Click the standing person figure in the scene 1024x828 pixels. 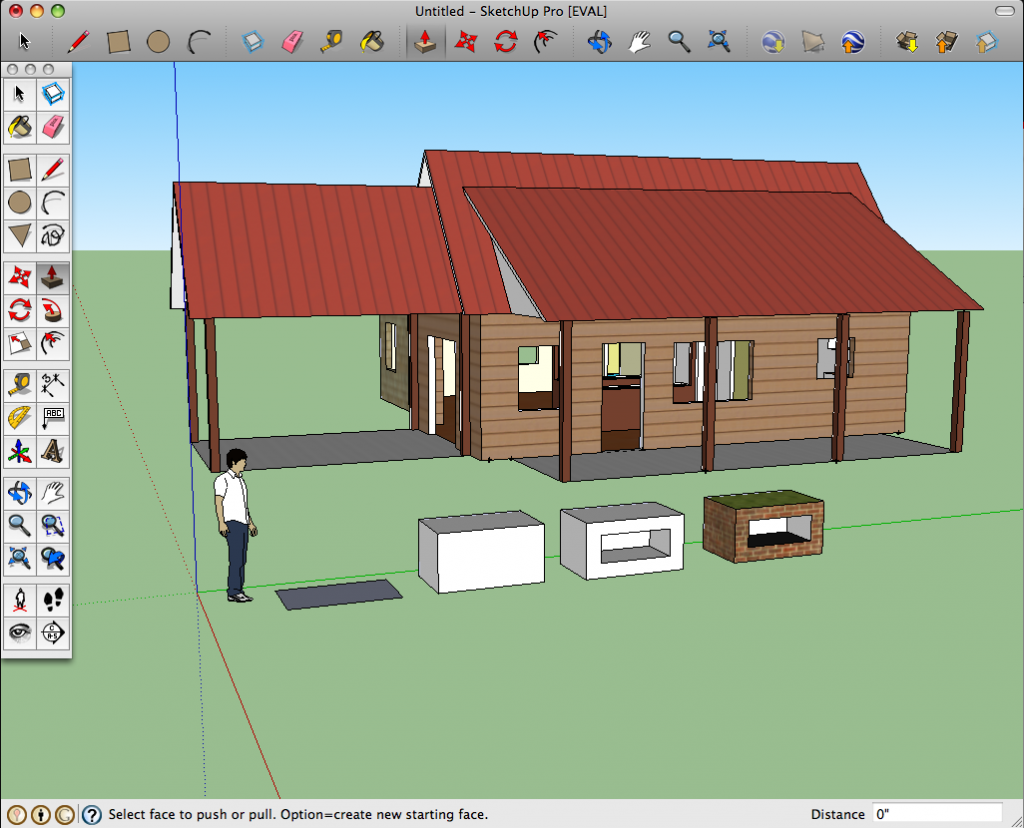236,525
